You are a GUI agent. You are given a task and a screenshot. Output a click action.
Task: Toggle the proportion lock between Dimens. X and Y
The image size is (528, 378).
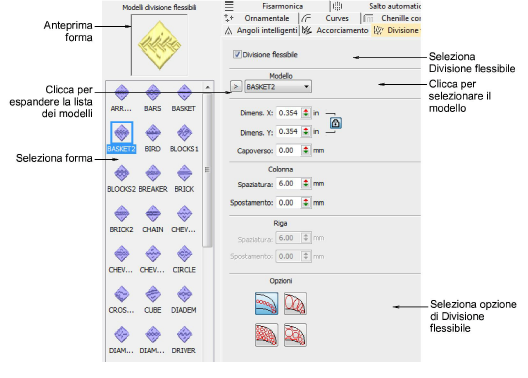tap(335, 123)
